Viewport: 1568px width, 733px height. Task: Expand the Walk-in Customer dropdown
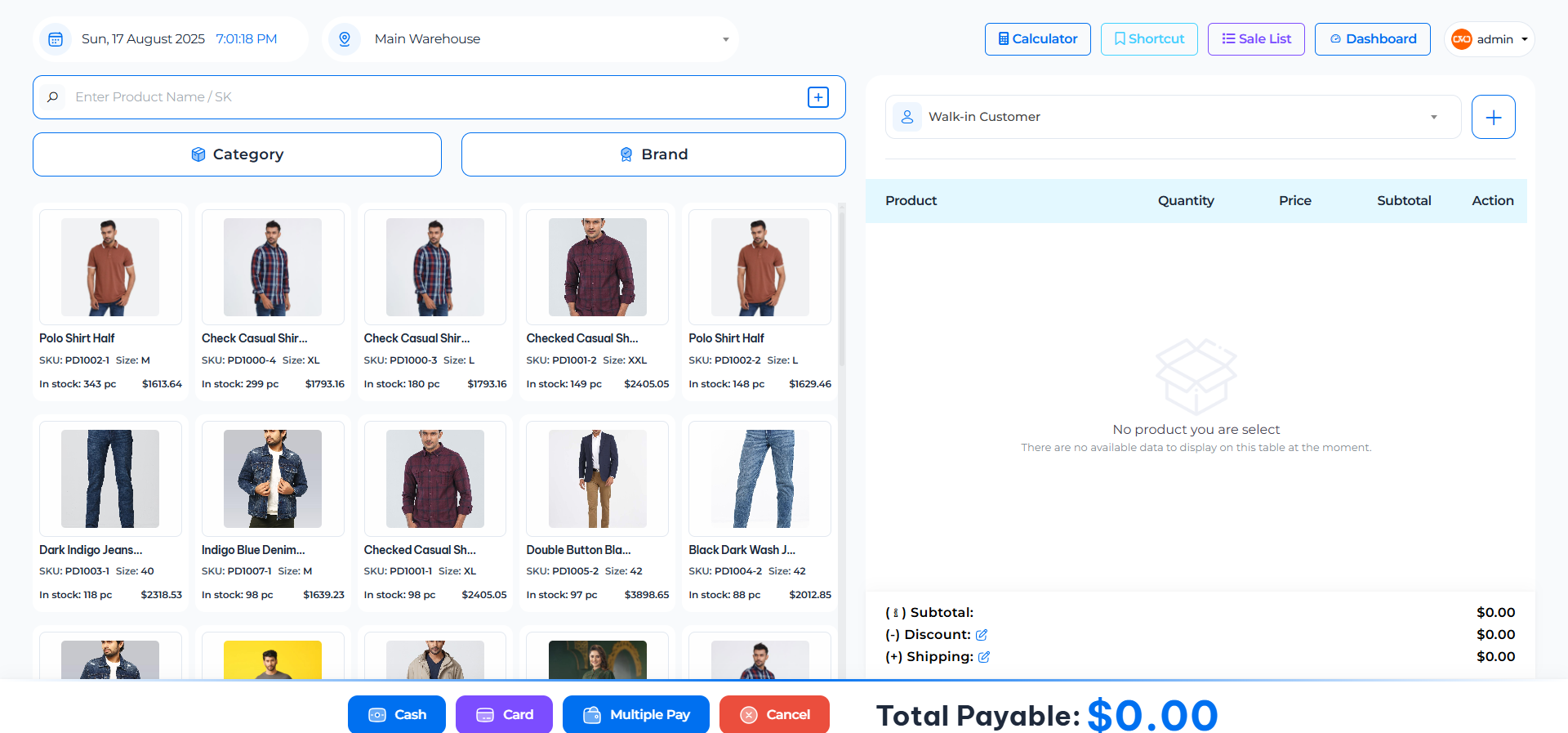(x=1173, y=117)
